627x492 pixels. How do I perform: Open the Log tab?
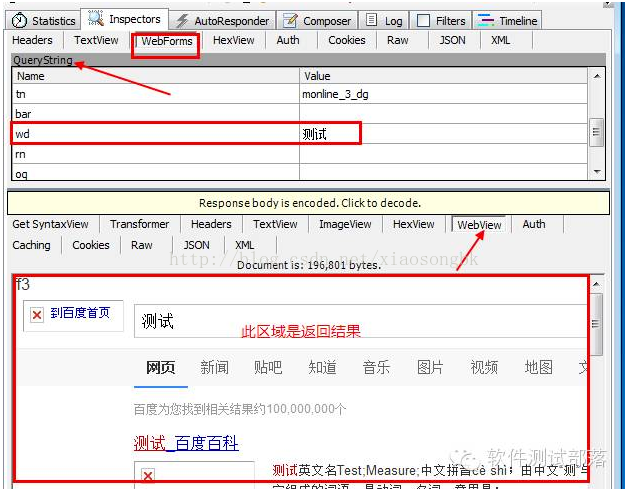pos(384,21)
